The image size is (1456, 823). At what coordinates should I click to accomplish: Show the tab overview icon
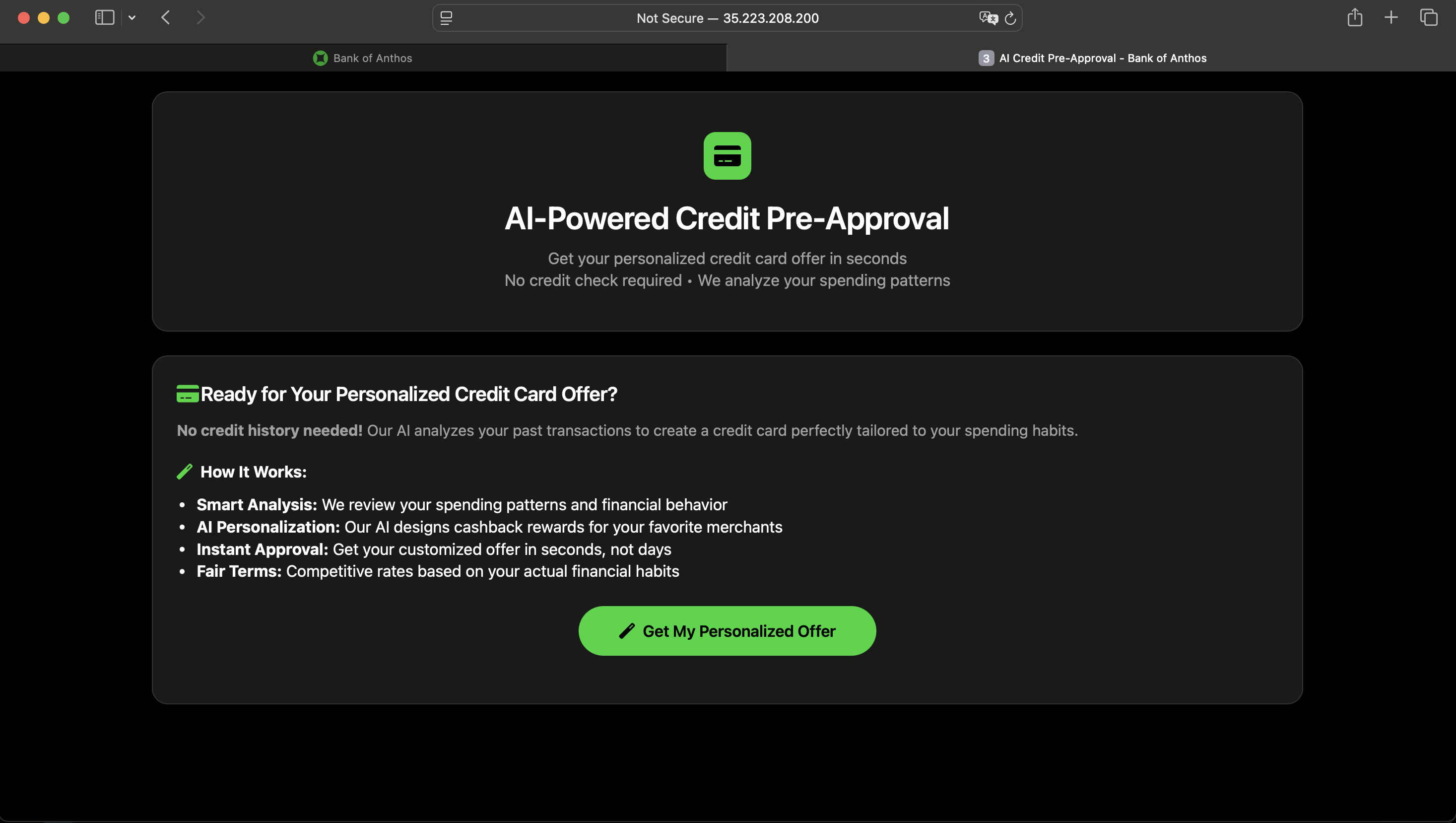(x=1428, y=17)
